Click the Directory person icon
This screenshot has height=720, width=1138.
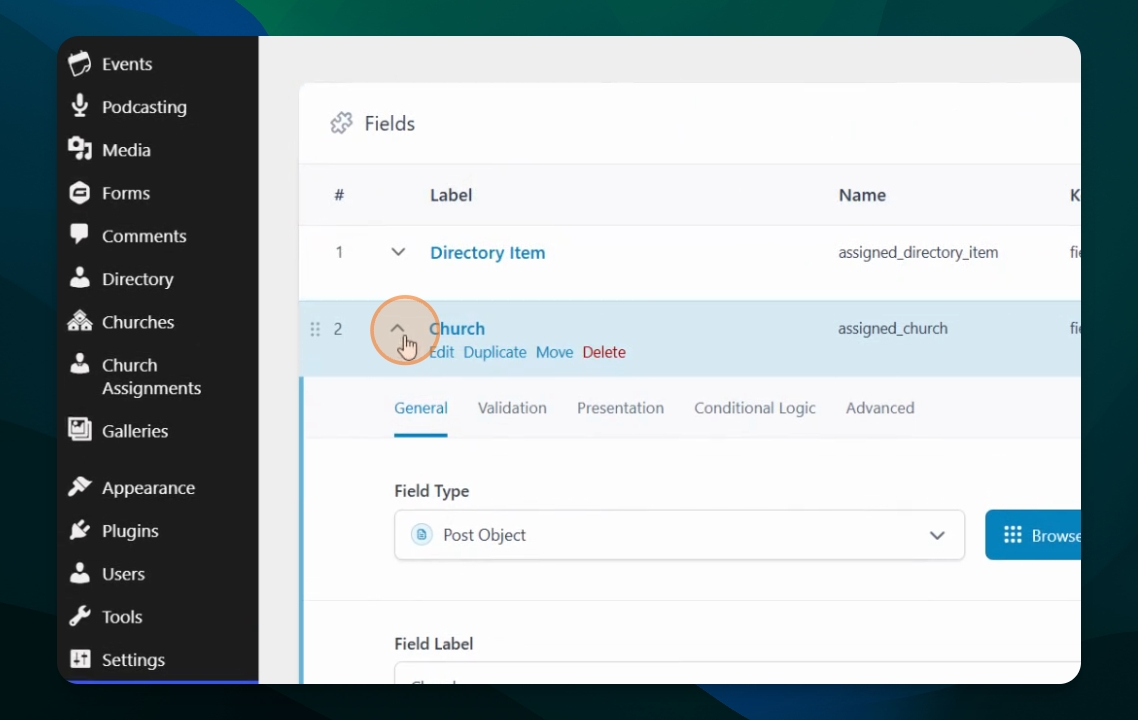80,278
